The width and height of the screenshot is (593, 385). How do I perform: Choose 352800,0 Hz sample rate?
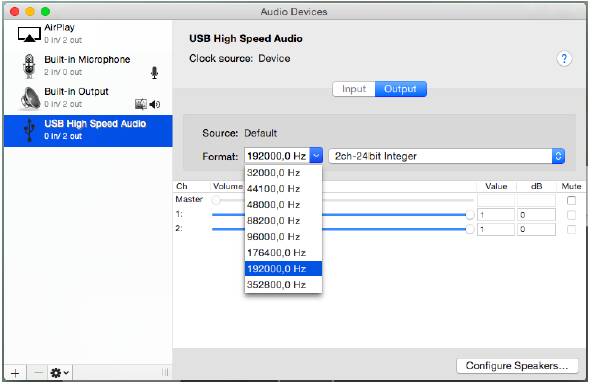(x=283, y=285)
